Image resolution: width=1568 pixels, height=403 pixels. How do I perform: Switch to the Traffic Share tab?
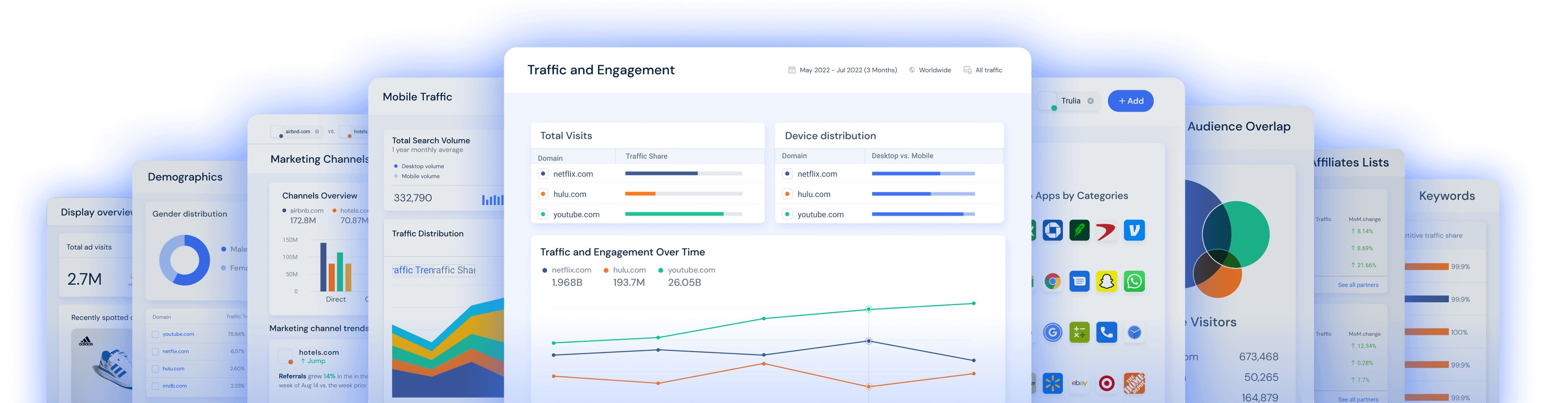coord(454,270)
